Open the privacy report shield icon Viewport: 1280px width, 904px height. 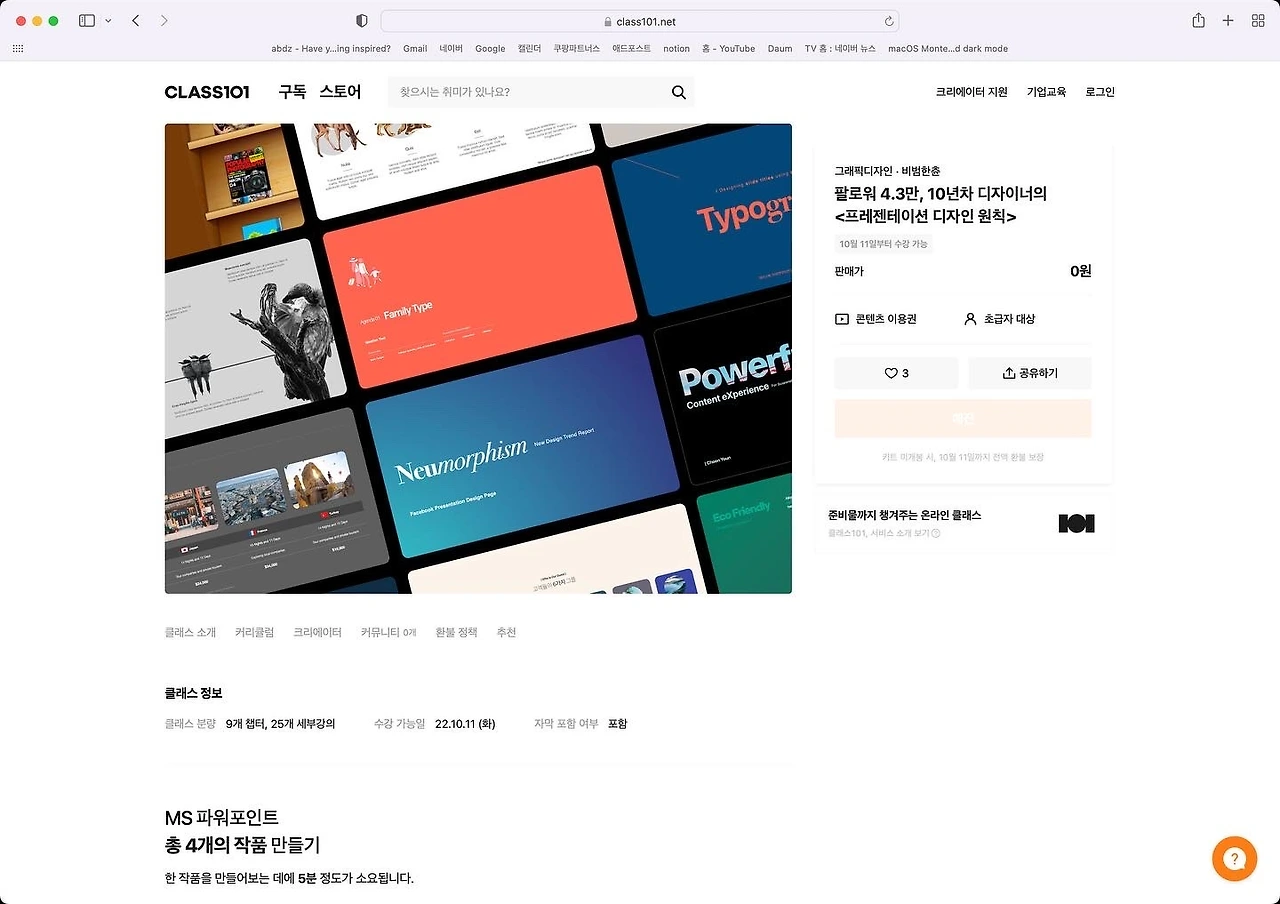point(362,21)
